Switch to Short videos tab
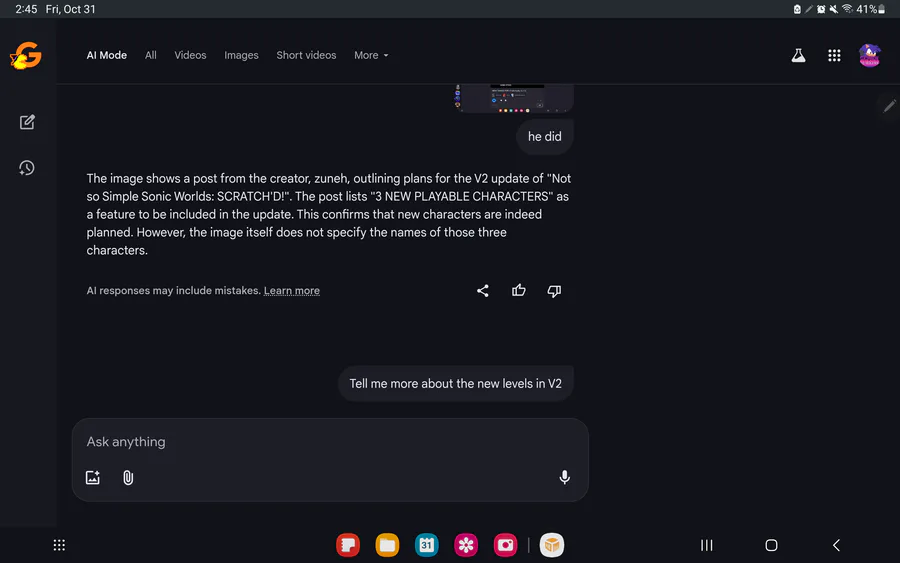The image size is (900, 563). [306, 55]
